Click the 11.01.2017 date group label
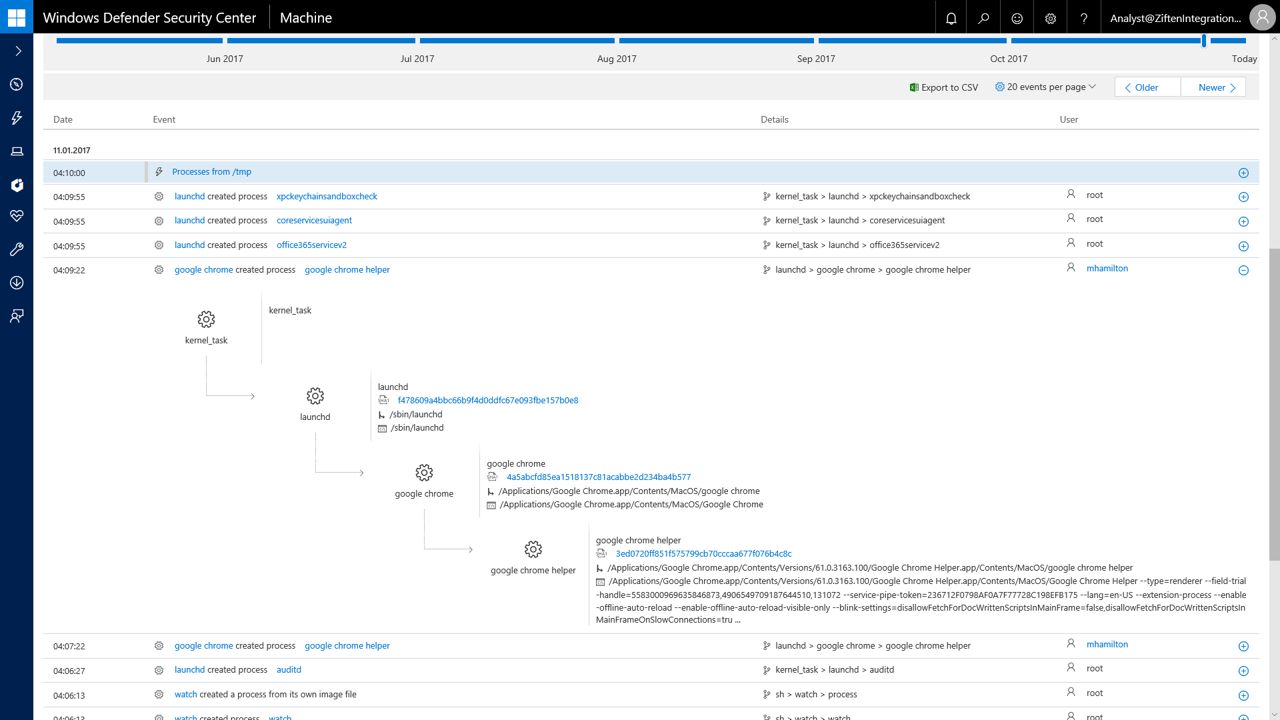1280x720 pixels. tap(72, 150)
